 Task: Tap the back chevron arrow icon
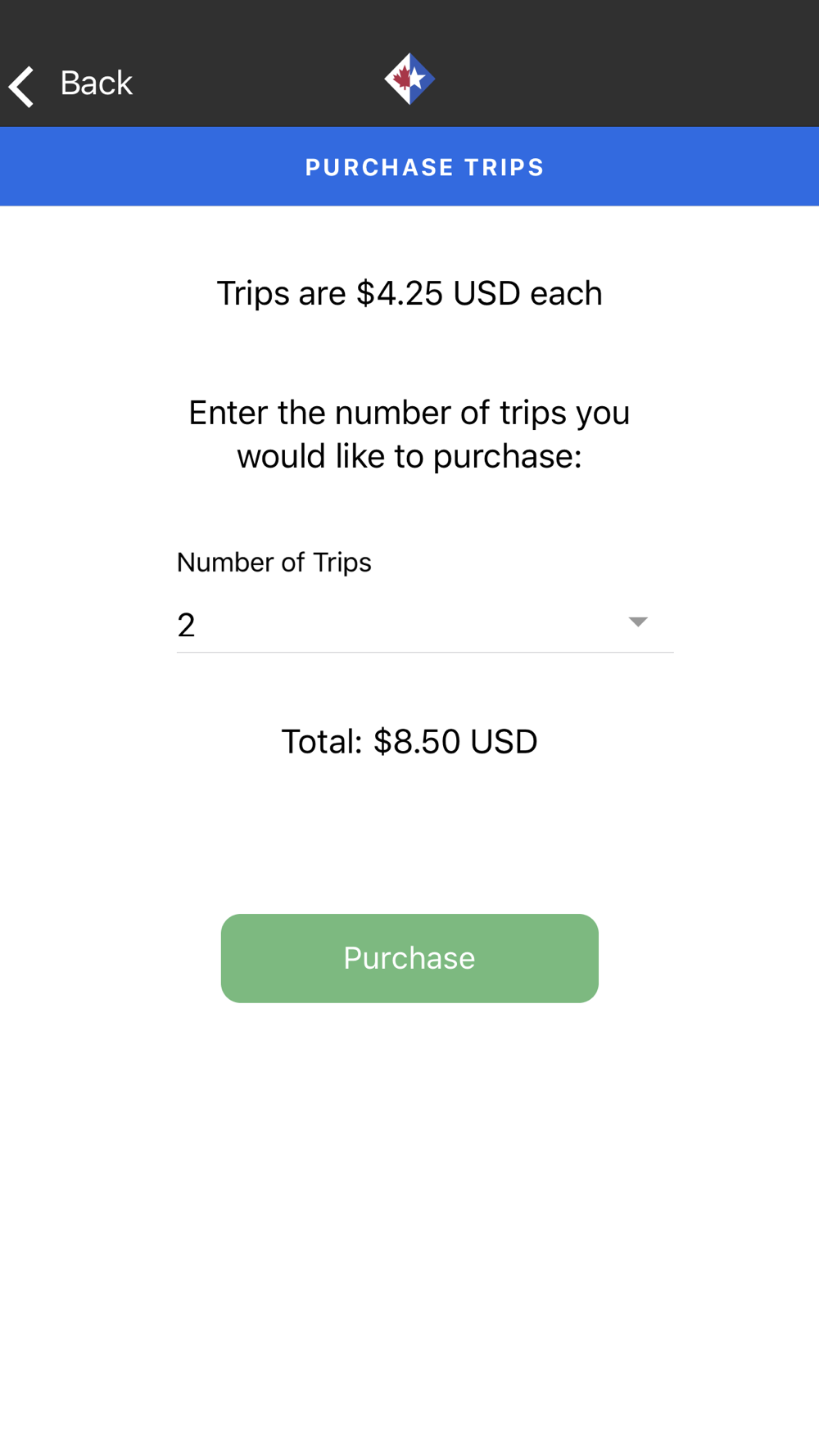pyautogui.click(x=21, y=86)
